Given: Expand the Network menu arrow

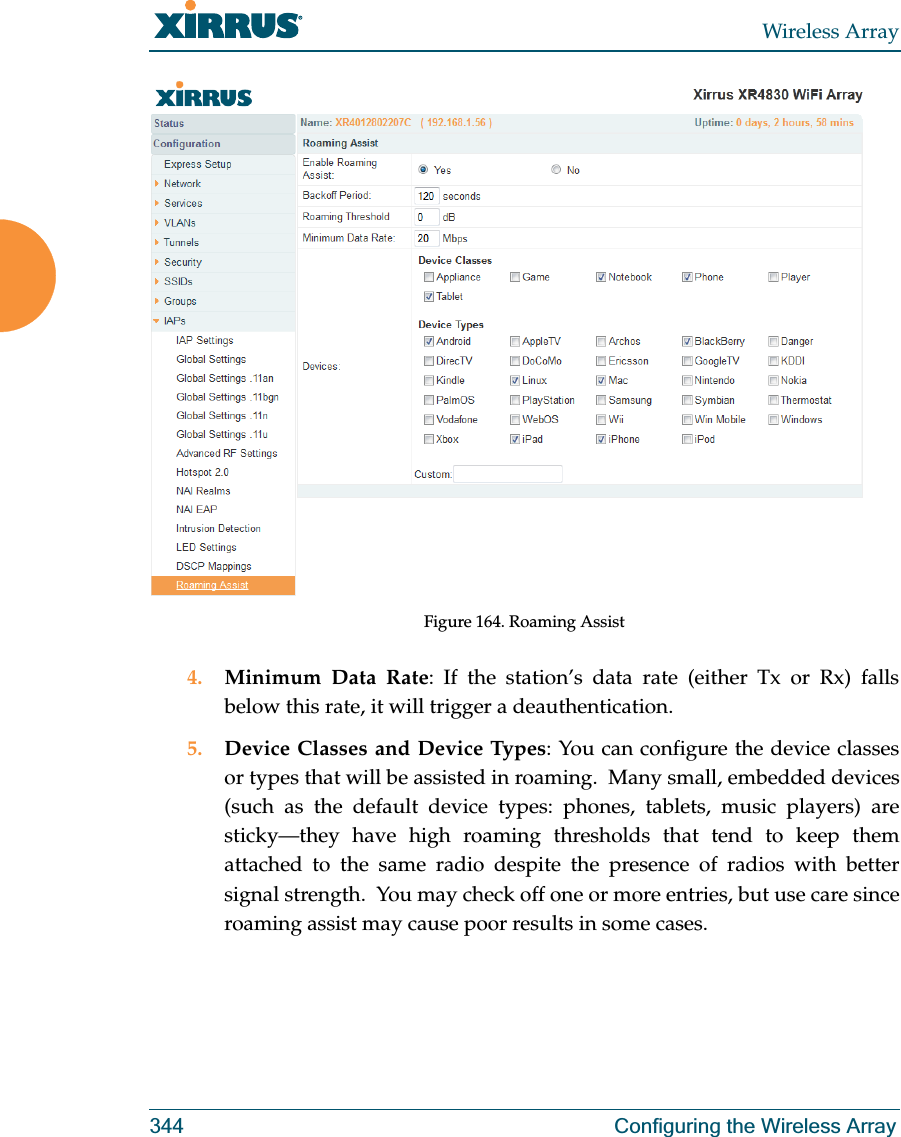Looking at the screenshot, I should coord(157,184).
